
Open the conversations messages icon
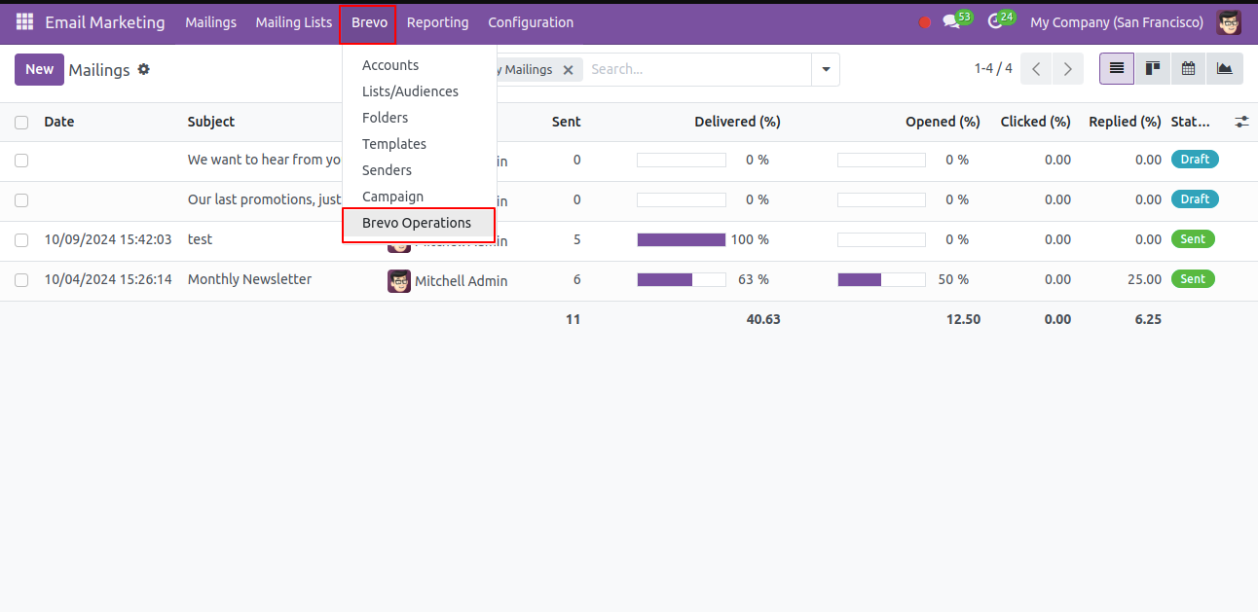950,22
